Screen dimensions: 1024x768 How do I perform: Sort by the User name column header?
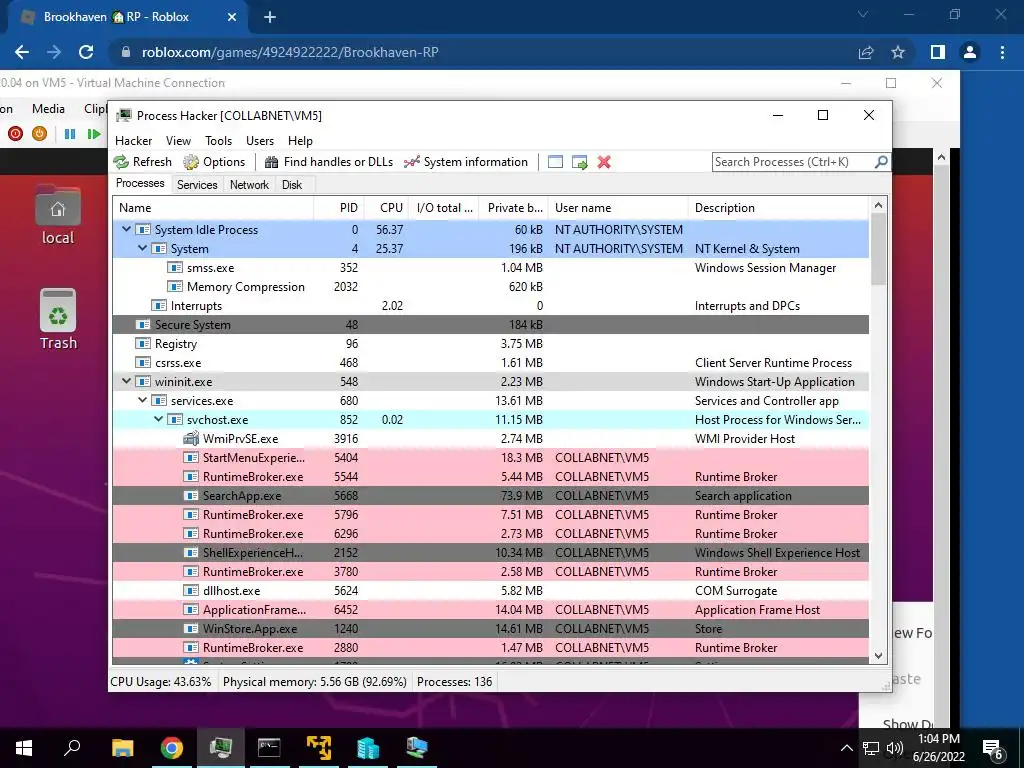[618, 208]
